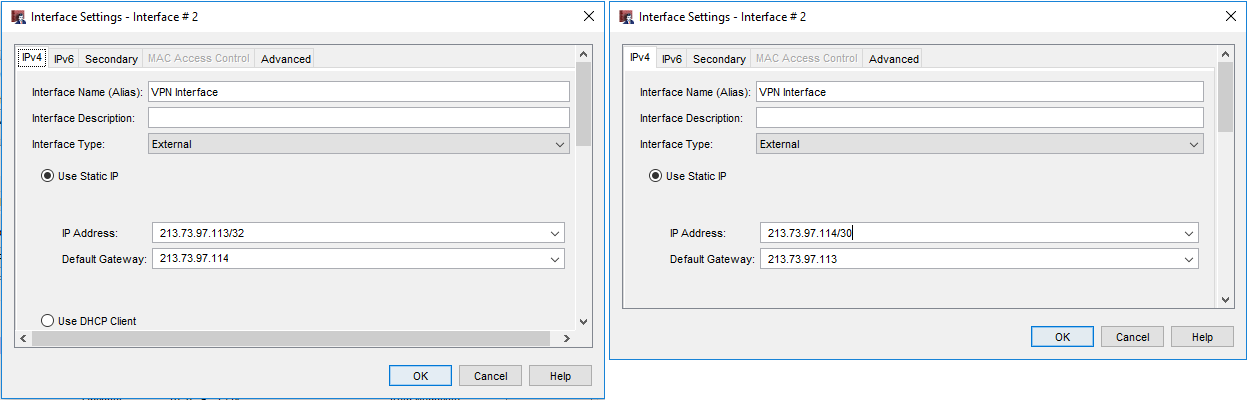The width and height of the screenshot is (1249, 401).
Task: Select Use DHCP Client radio button
Action: click(x=47, y=321)
